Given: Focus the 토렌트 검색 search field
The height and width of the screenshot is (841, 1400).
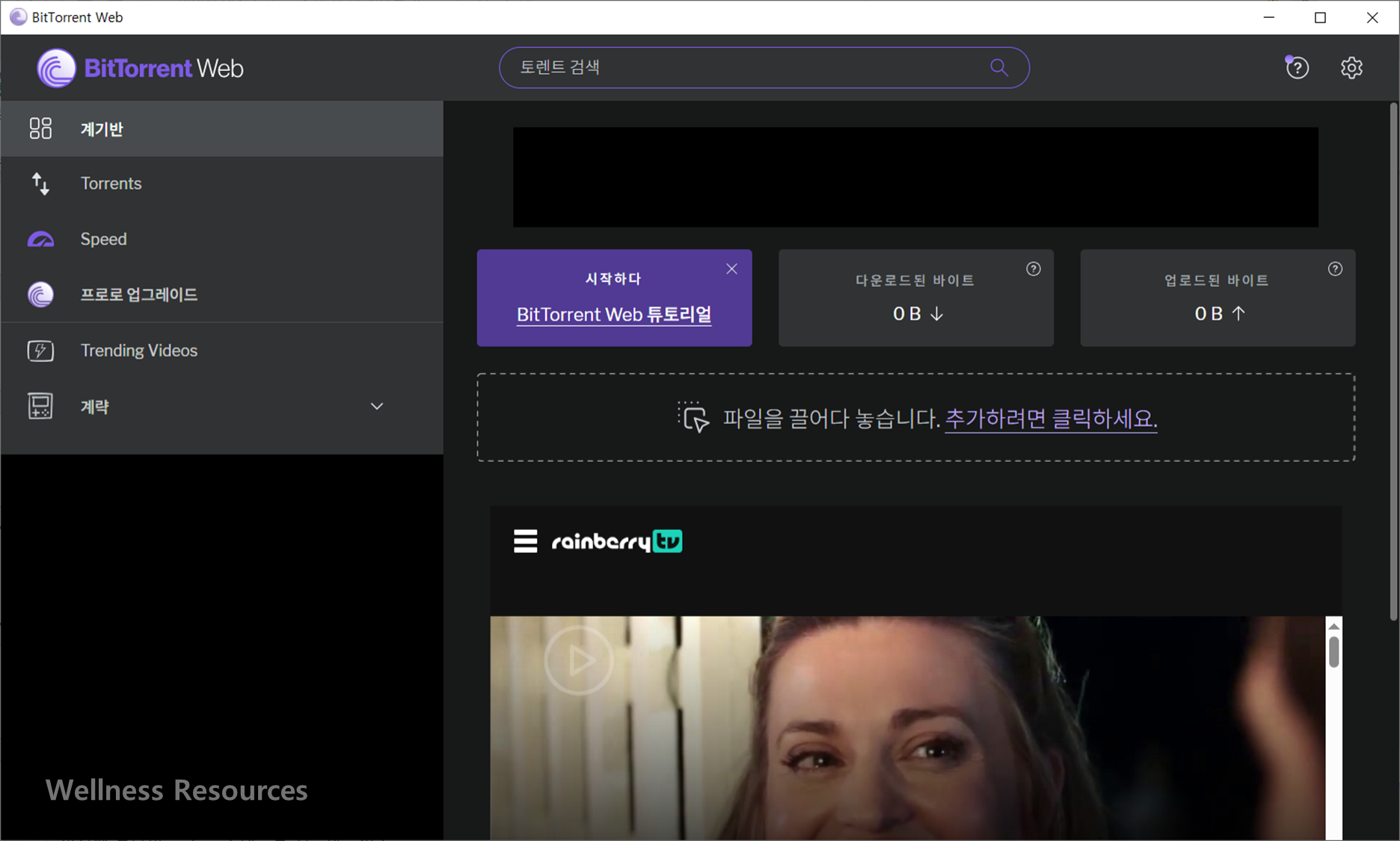Looking at the screenshot, I should point(764,67).
